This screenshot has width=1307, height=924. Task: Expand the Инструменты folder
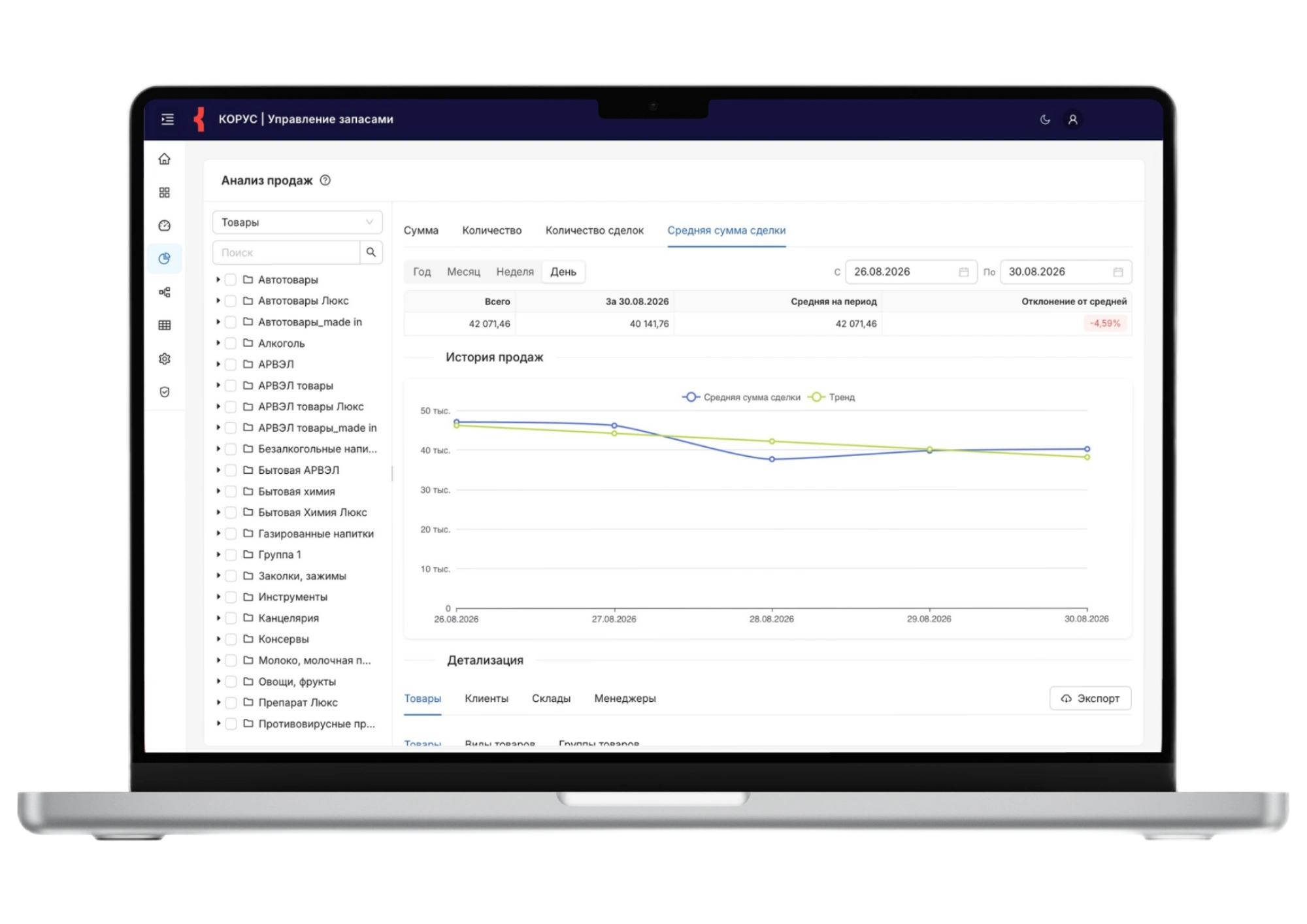pyautogui.click(x=218, y=597)
